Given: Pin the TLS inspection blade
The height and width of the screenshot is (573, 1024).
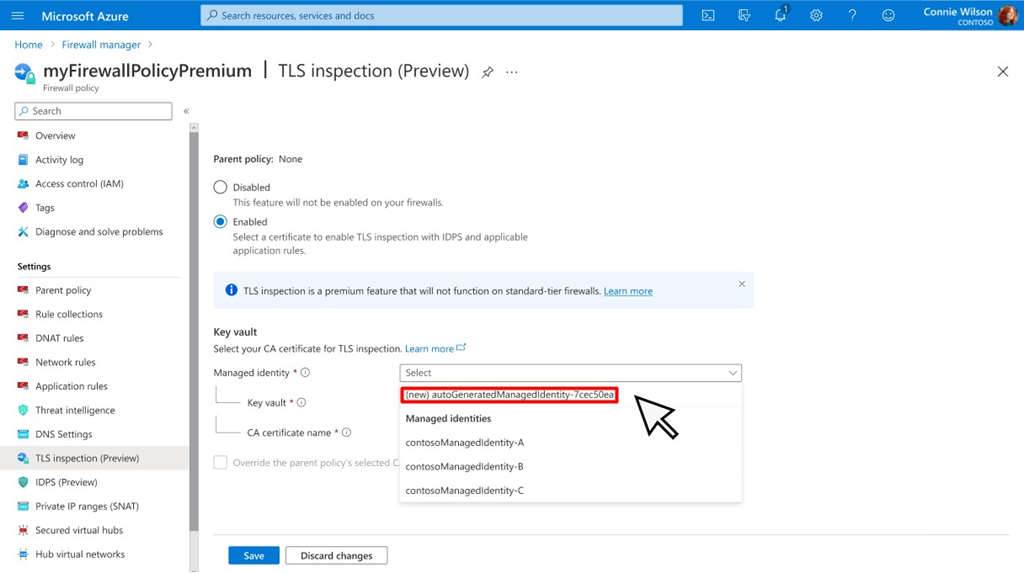Looking at the screenshot, I should [488, 72].
